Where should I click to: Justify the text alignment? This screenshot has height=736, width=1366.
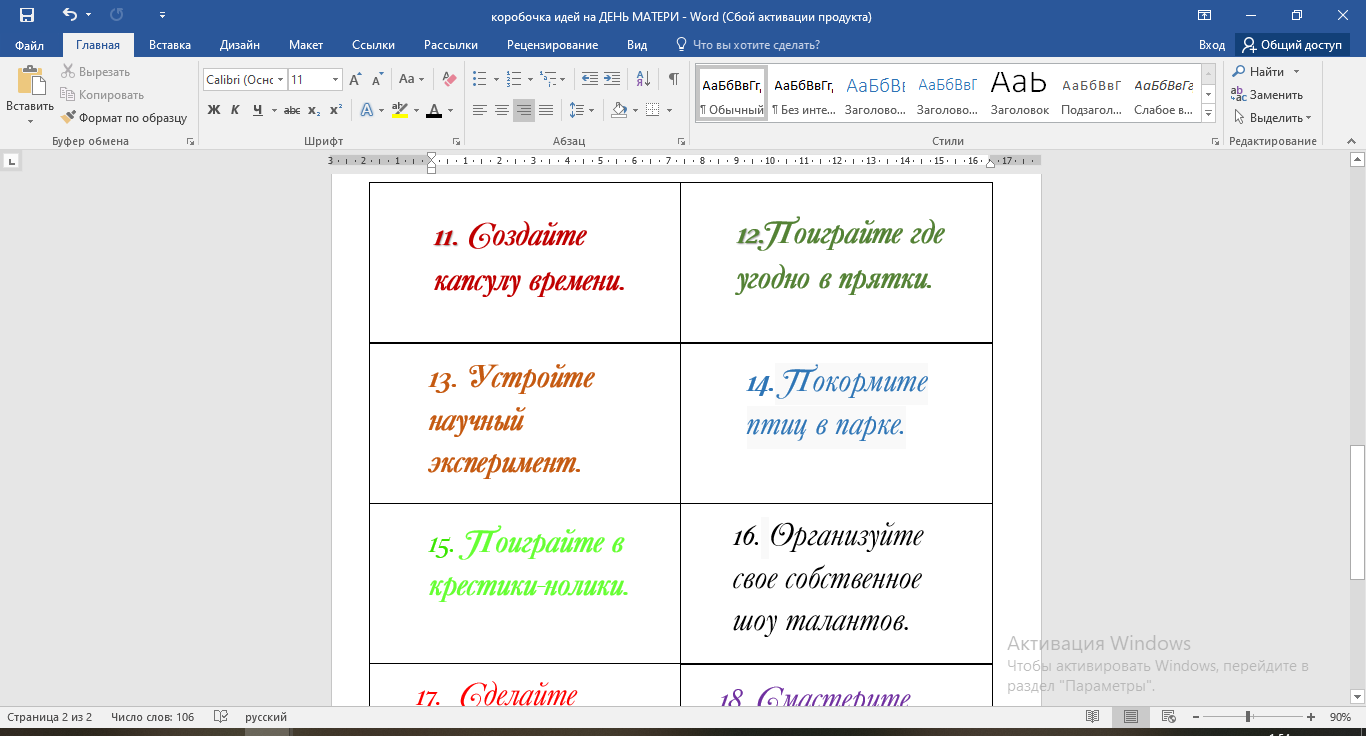point(546,110)
